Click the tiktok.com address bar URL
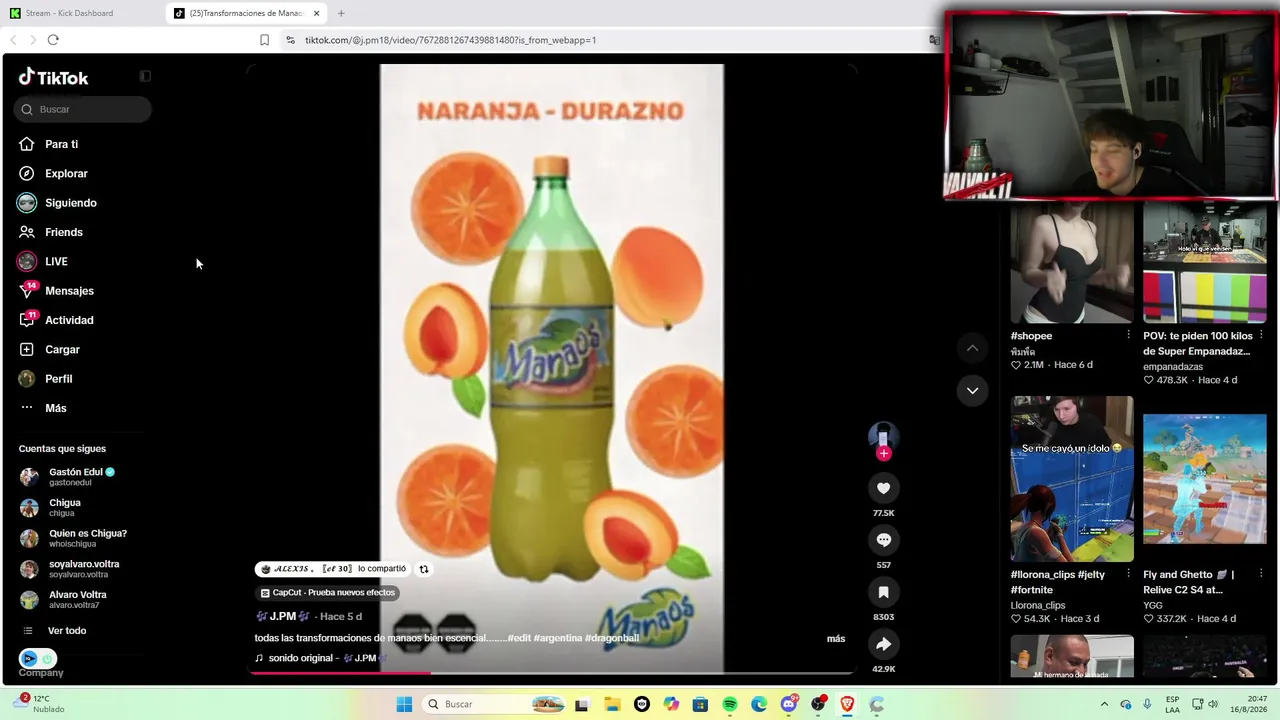Screen dimensions: 1280x720 pos(450,40)
